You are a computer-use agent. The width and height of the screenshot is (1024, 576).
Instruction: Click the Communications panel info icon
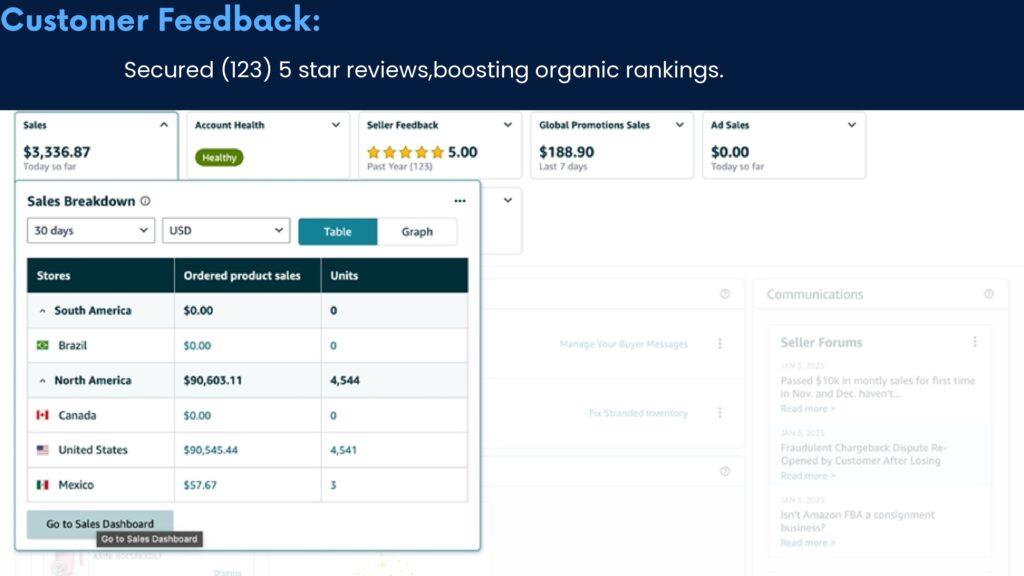tap(989, 294)
